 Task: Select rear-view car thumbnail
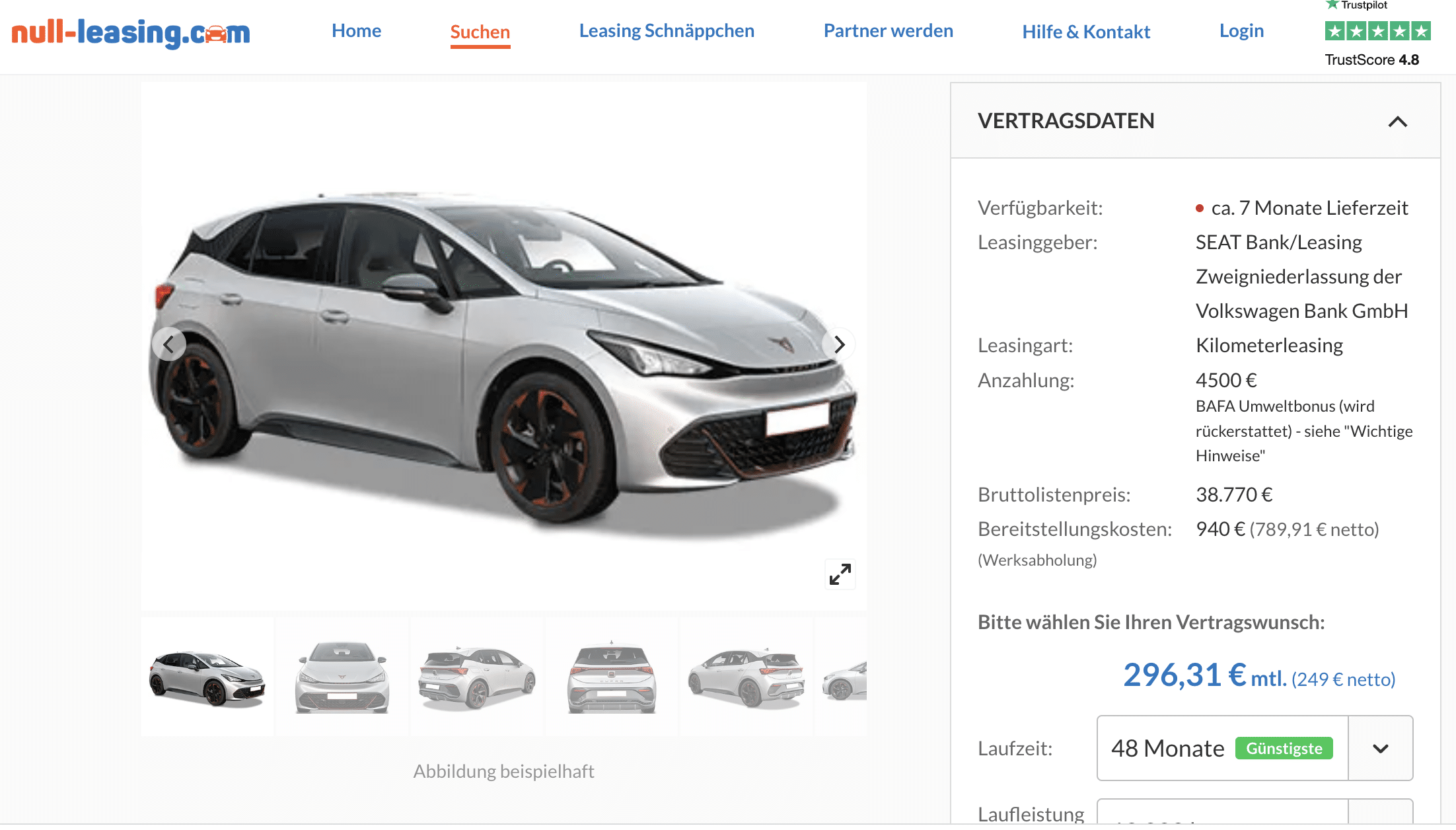click(x=612, y=677)
